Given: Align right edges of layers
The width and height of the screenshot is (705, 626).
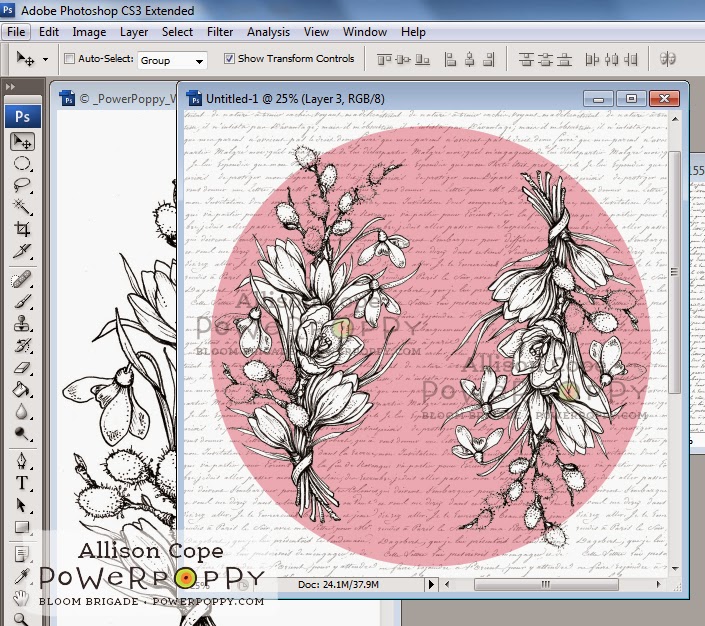Looking at the screenshot, I should coord(489,59).
